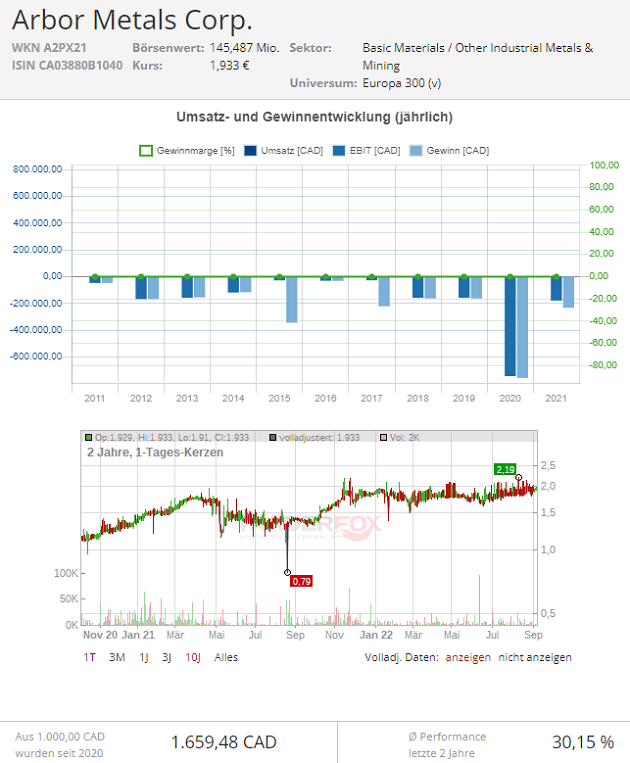Click 'anzeigen' for Volladj. Daten

(468, 657)
